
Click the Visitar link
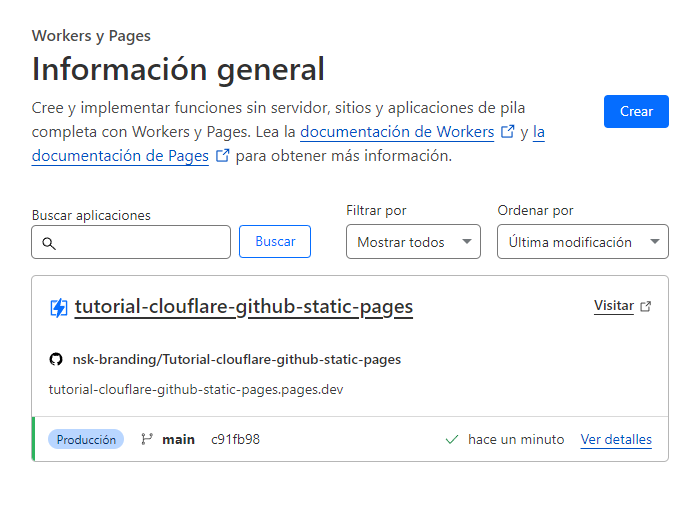[x=614, y=305]
